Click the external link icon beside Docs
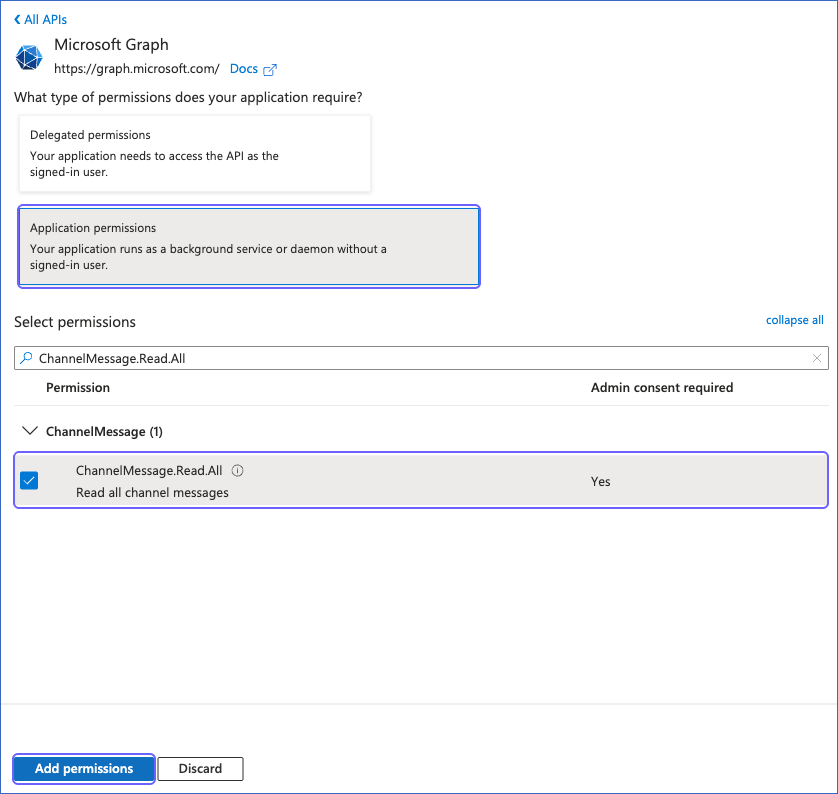838x794 pixels. [270, 69]
